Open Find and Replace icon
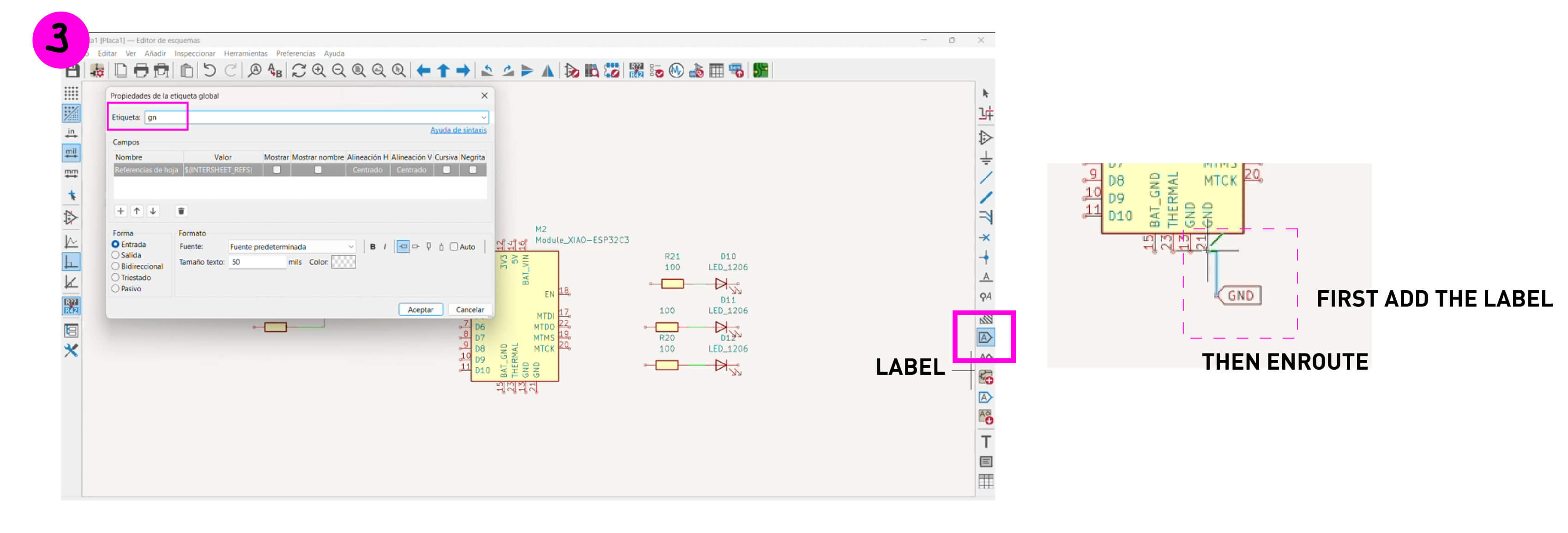 point(275,71)
